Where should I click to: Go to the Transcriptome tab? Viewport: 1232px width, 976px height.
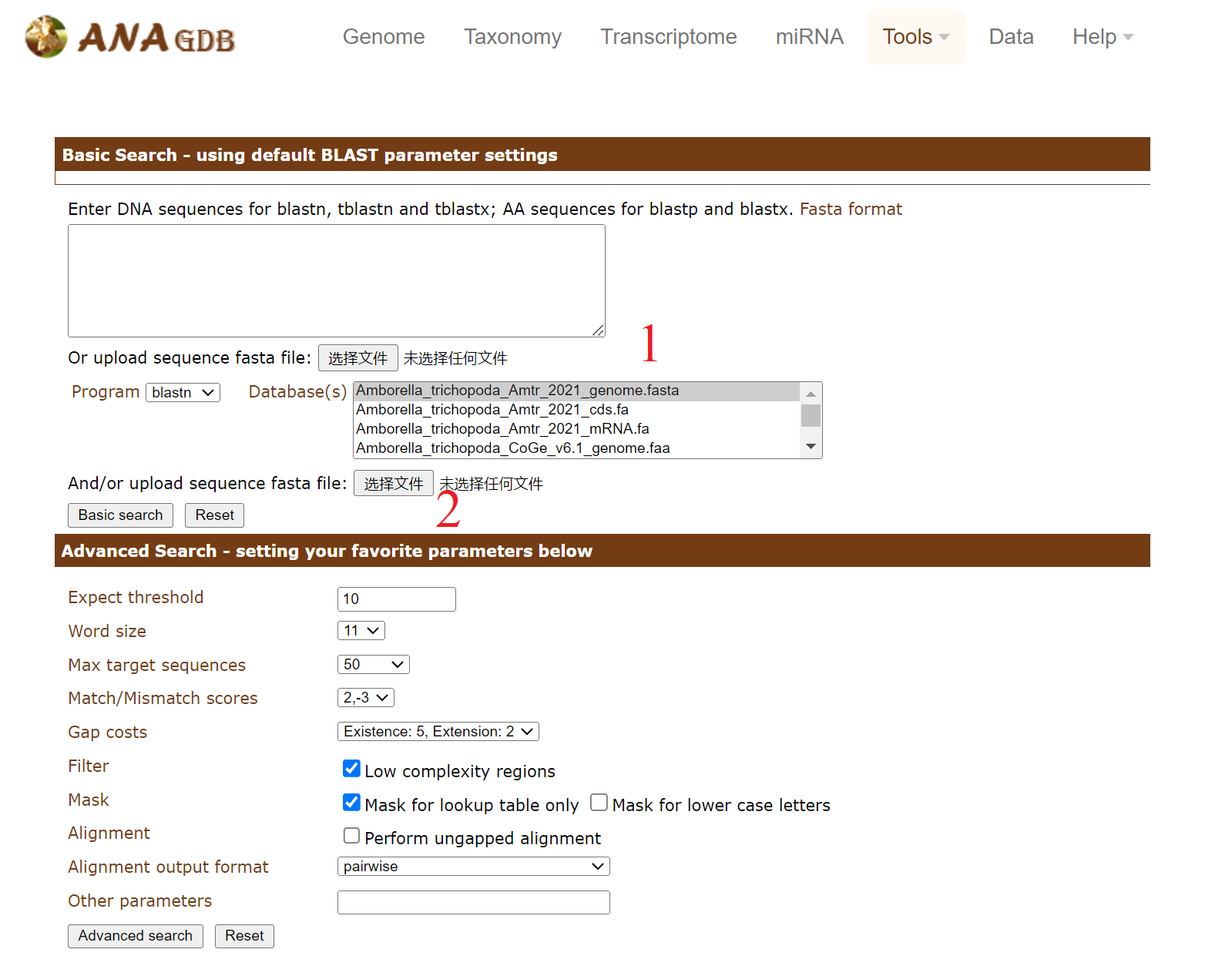pyautogui.click(x=668, y=37)
